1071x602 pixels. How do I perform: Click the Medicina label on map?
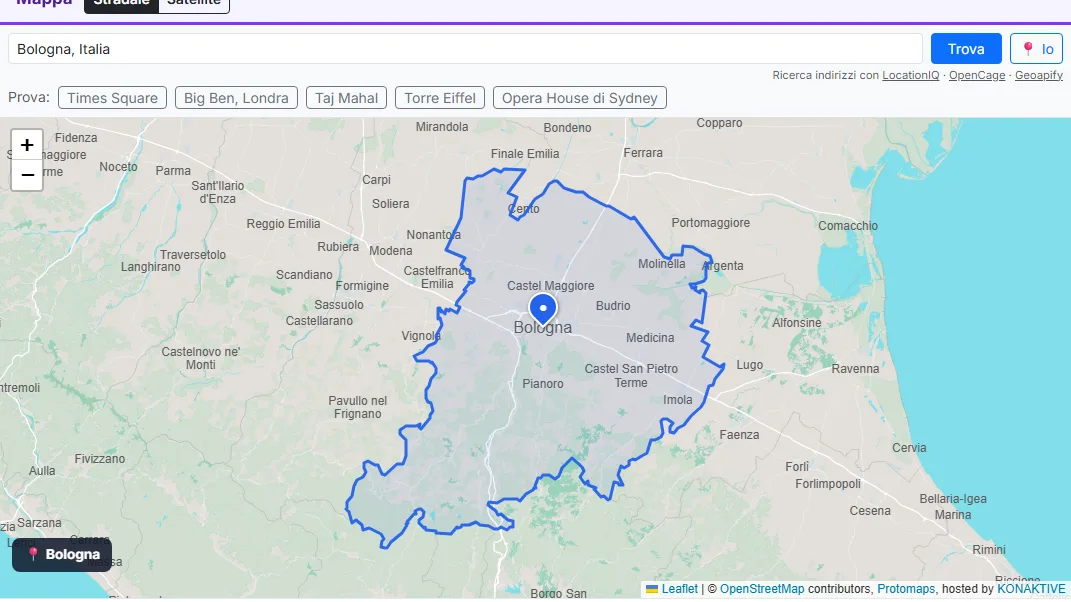click(x=650, y=338)
